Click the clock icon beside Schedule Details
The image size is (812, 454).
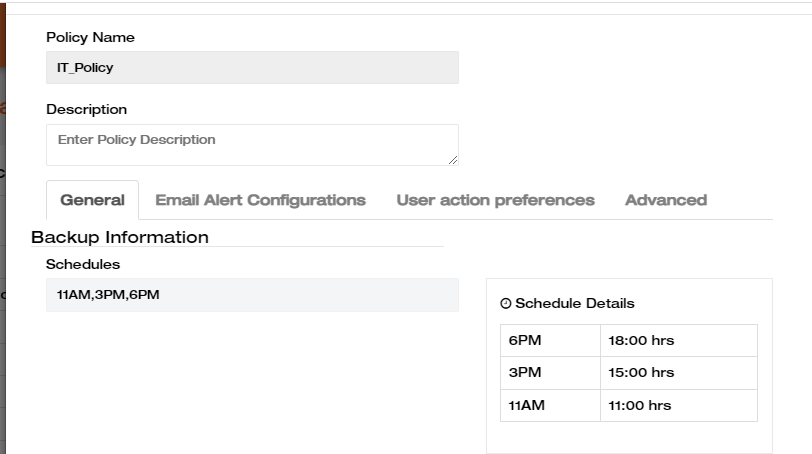coord(505,304)
